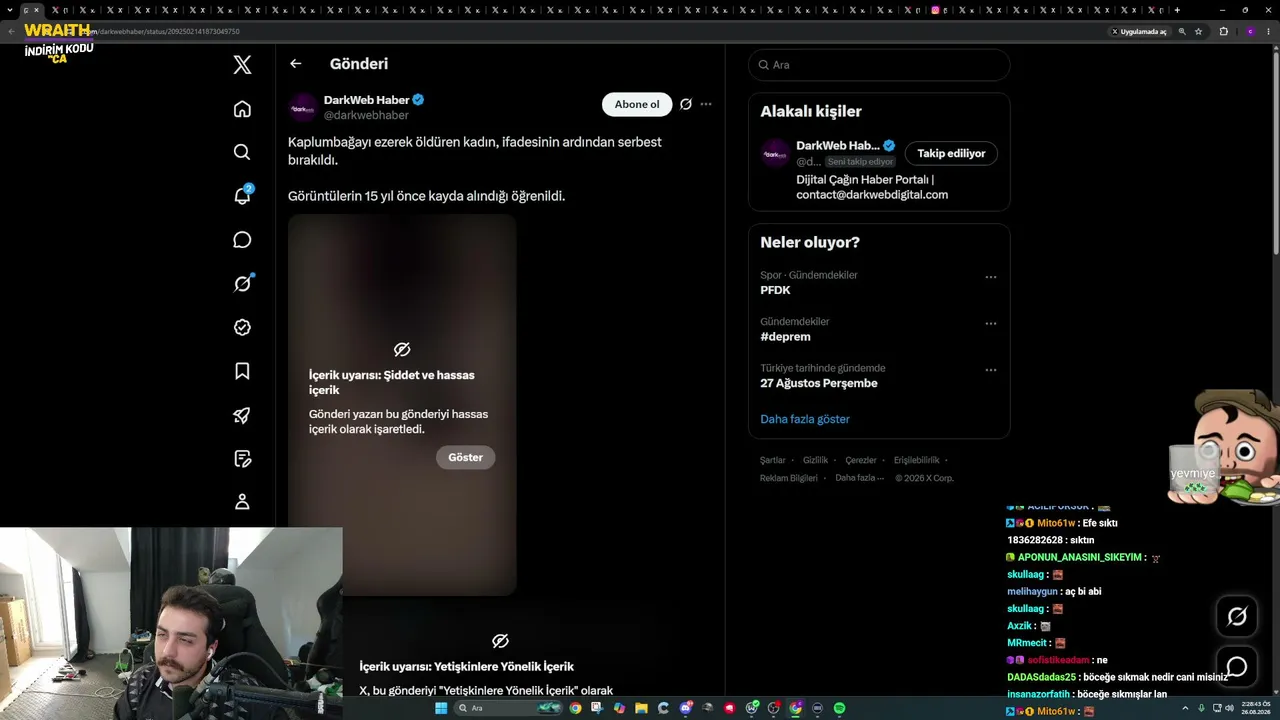Open Notifications bell icon

(x=242, y=196)
